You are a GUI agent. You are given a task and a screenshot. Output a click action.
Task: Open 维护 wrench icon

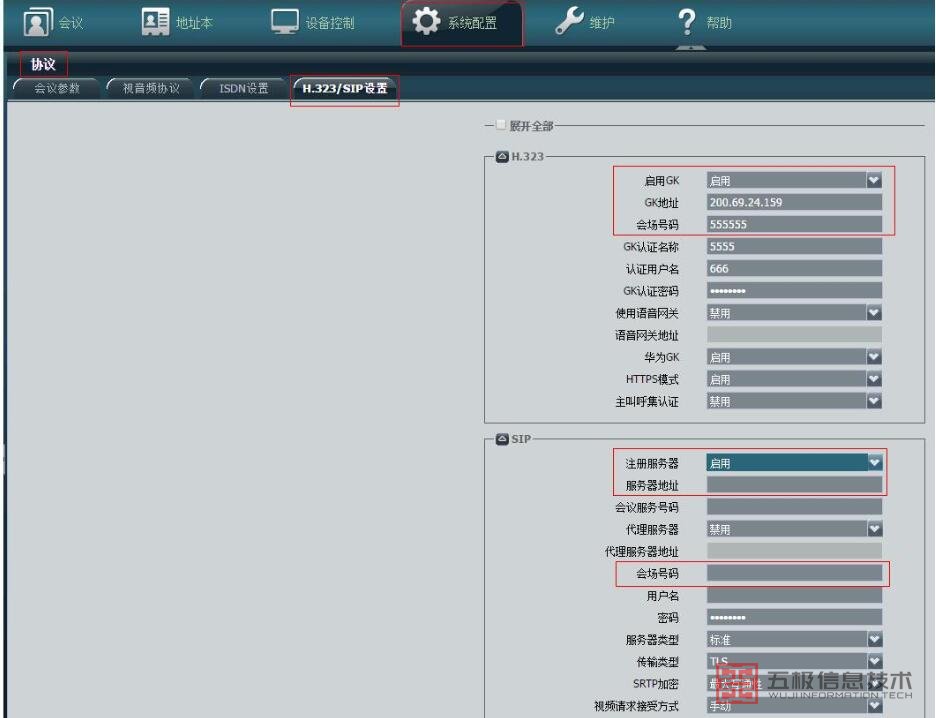(569, 22)
